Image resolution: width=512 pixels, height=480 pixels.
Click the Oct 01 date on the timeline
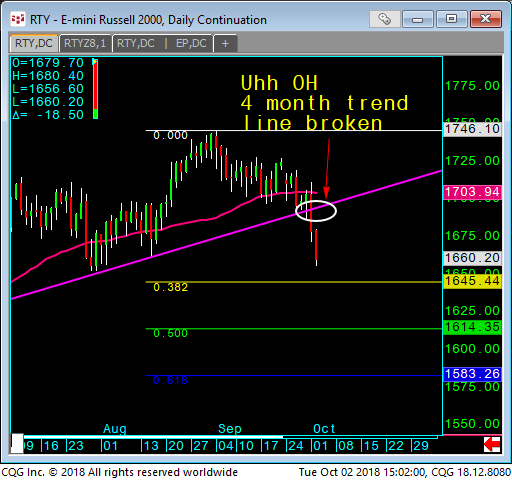tap(320, 446)
